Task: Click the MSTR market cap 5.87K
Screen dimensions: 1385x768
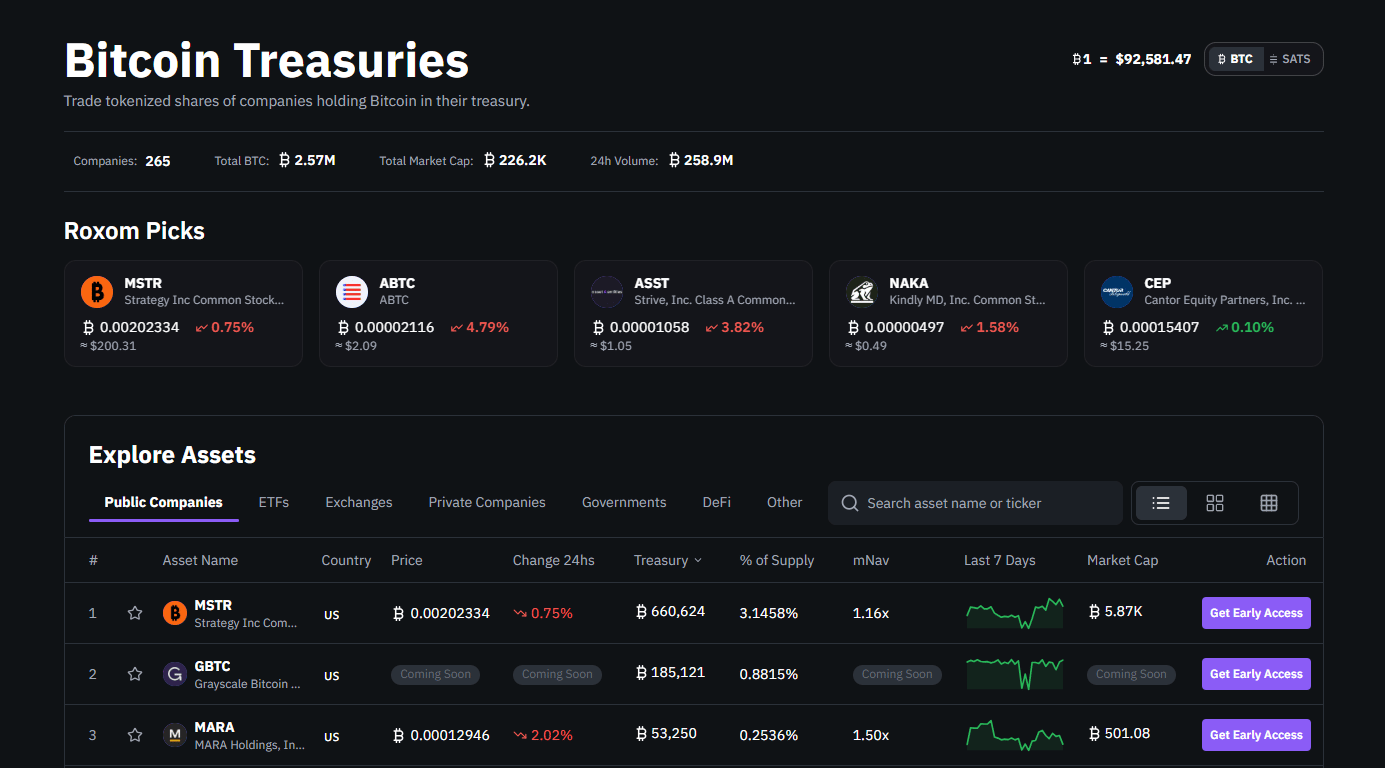Action: [x=1115, y=612]
